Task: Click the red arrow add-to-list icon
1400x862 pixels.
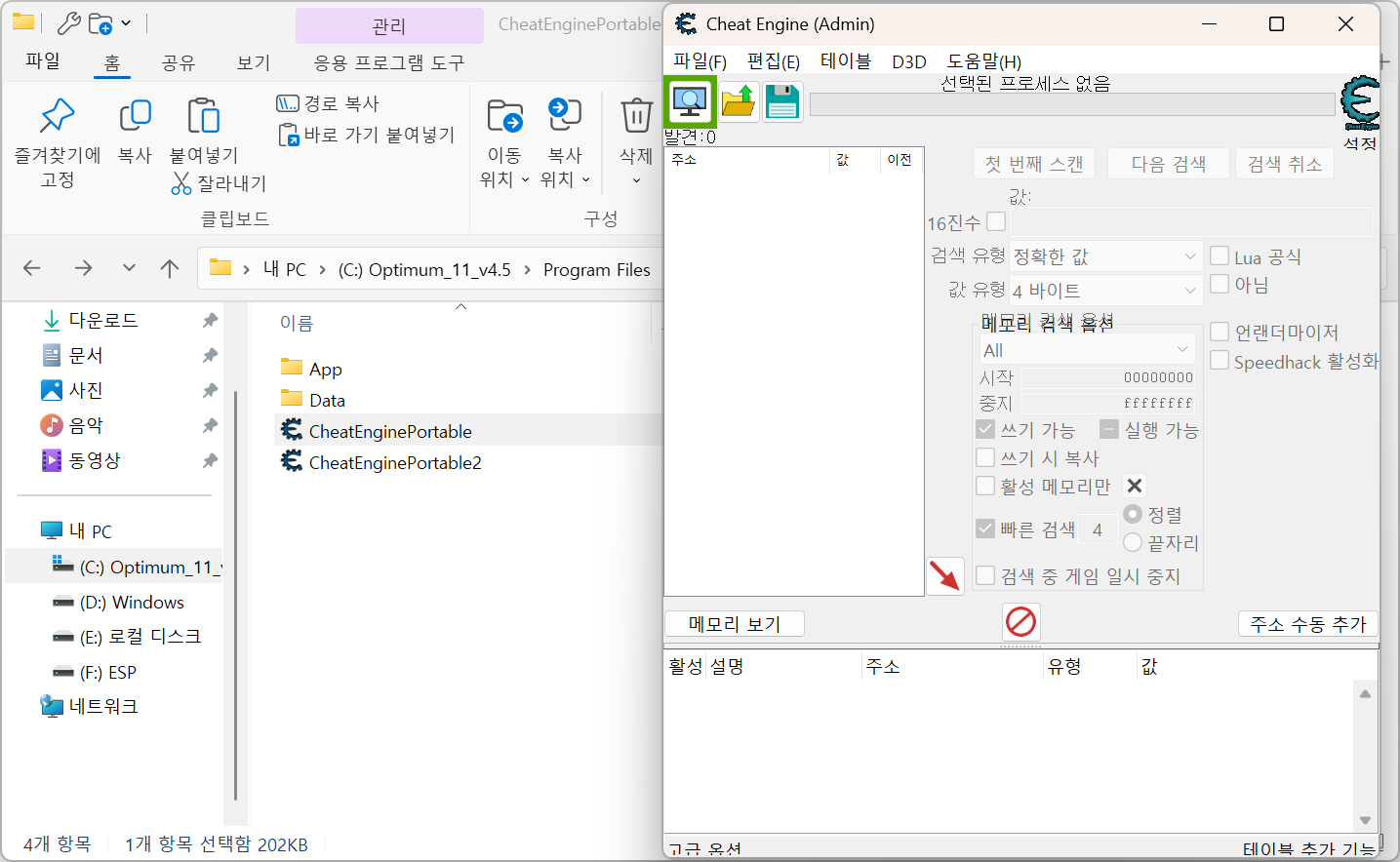Action: tap(944, 575)
